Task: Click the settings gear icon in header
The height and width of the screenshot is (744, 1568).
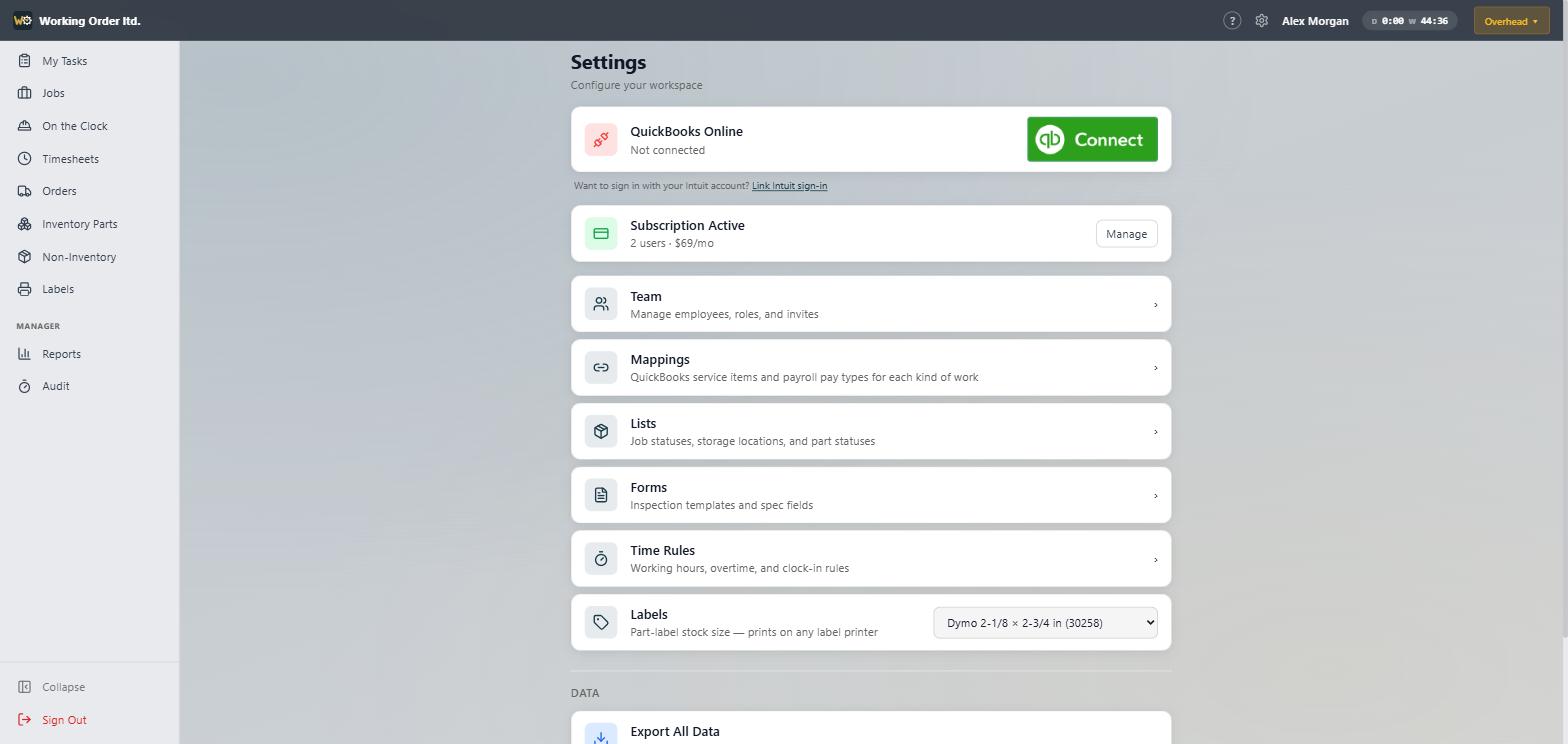Action: [1262, 20]
